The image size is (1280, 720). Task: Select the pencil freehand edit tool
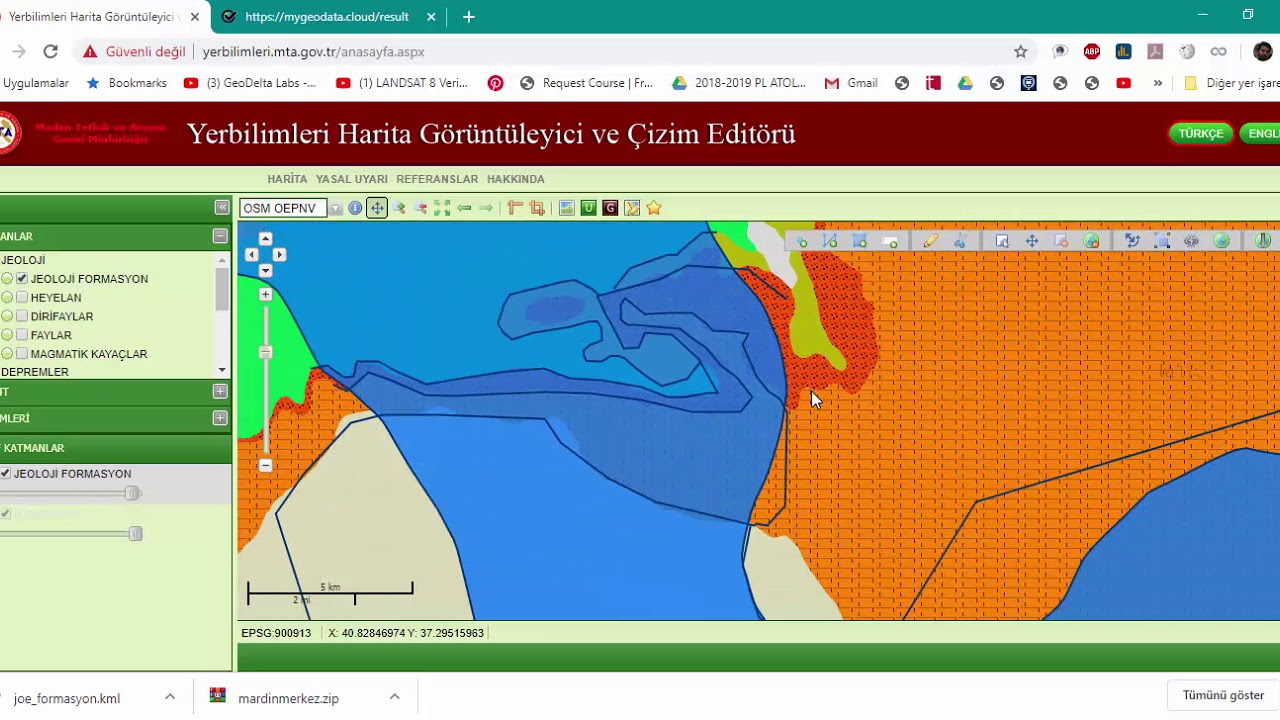click(931, 241)
